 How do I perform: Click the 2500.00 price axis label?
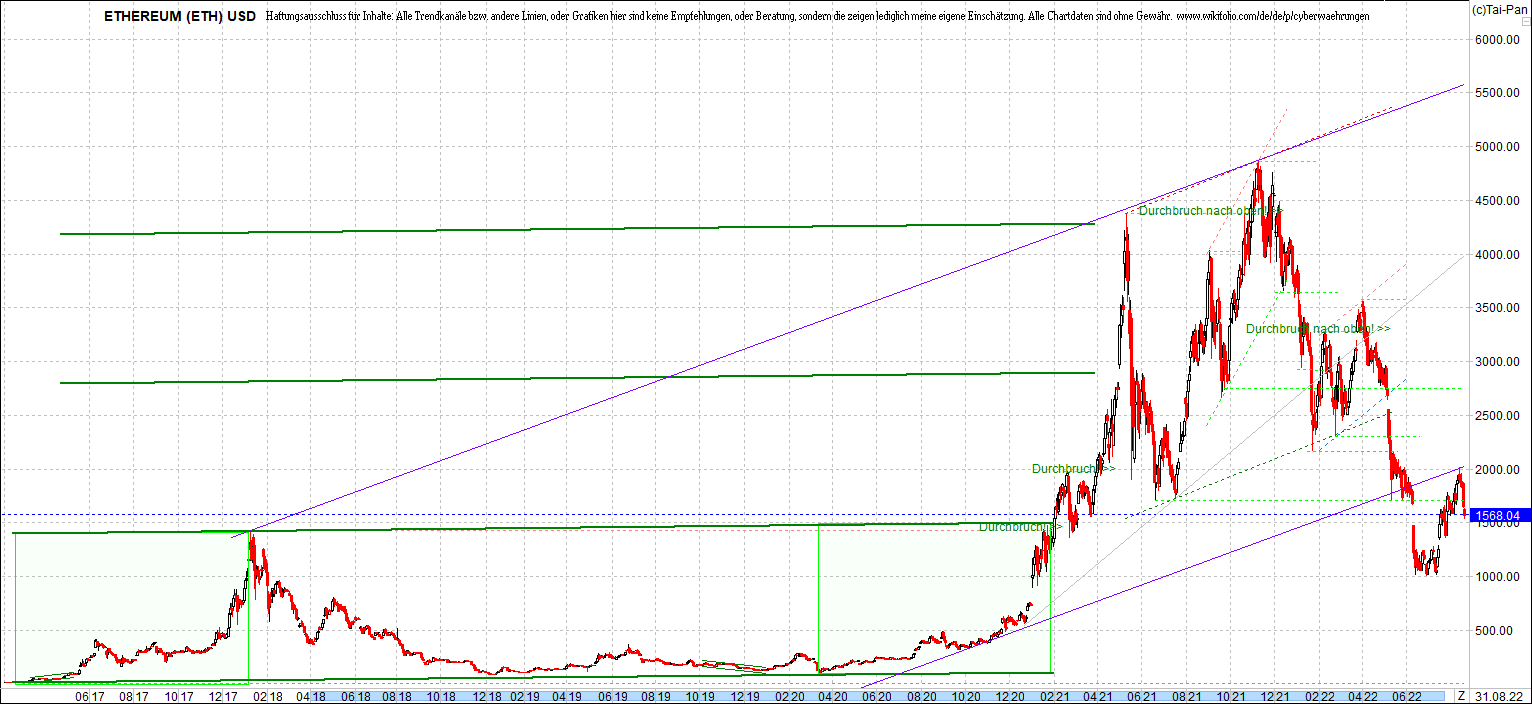1496,416
